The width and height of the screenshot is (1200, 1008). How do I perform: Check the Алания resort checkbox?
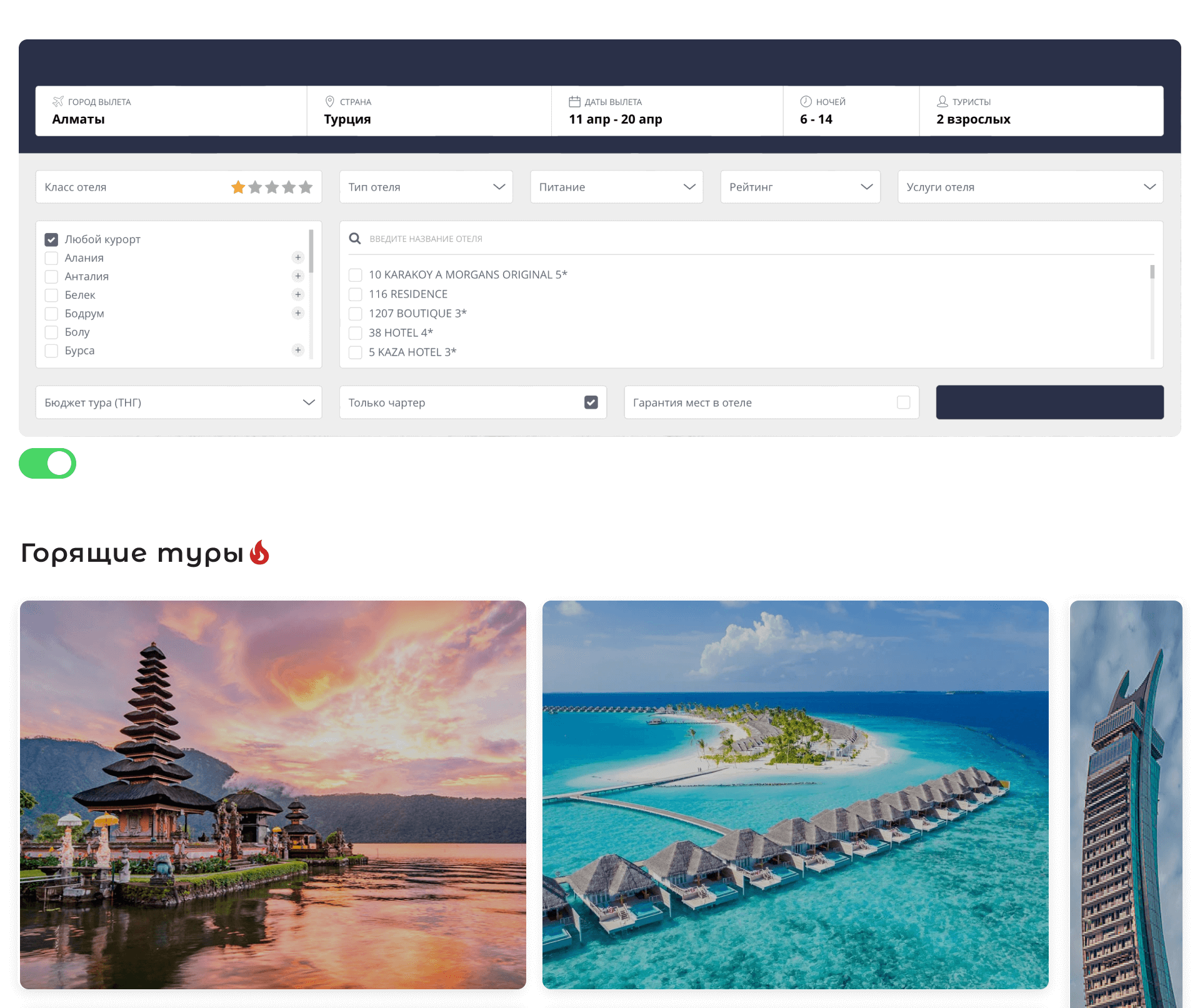[51, 258]
